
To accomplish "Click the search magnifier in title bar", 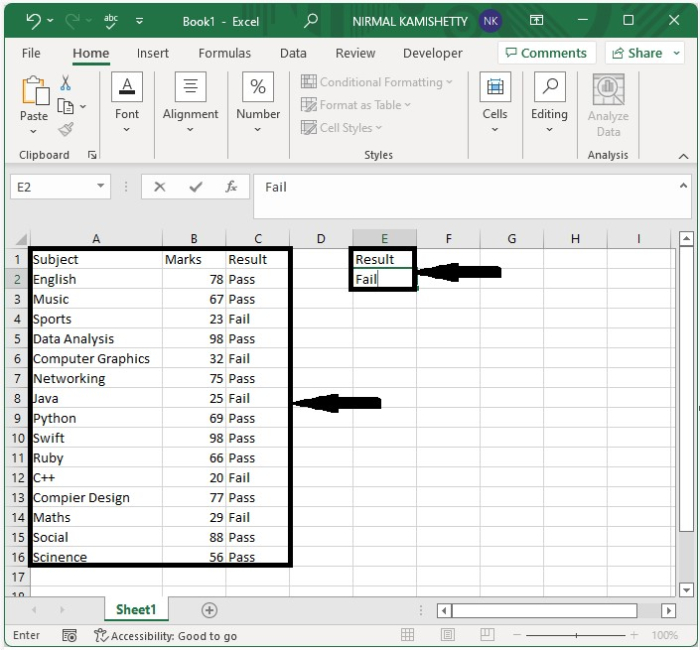I will (311, 21).
